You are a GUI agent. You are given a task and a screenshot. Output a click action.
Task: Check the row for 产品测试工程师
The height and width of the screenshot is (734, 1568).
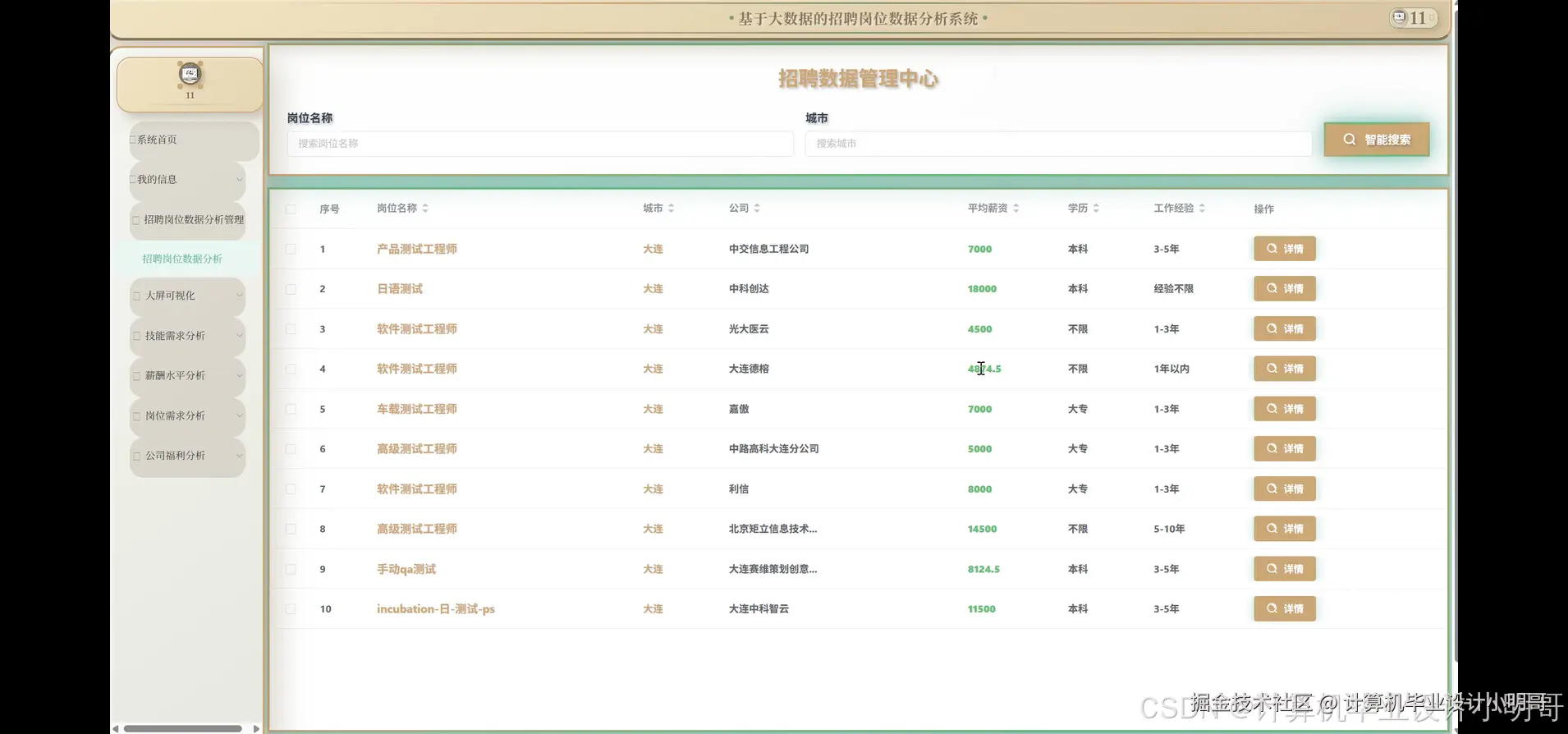point(291,249)
